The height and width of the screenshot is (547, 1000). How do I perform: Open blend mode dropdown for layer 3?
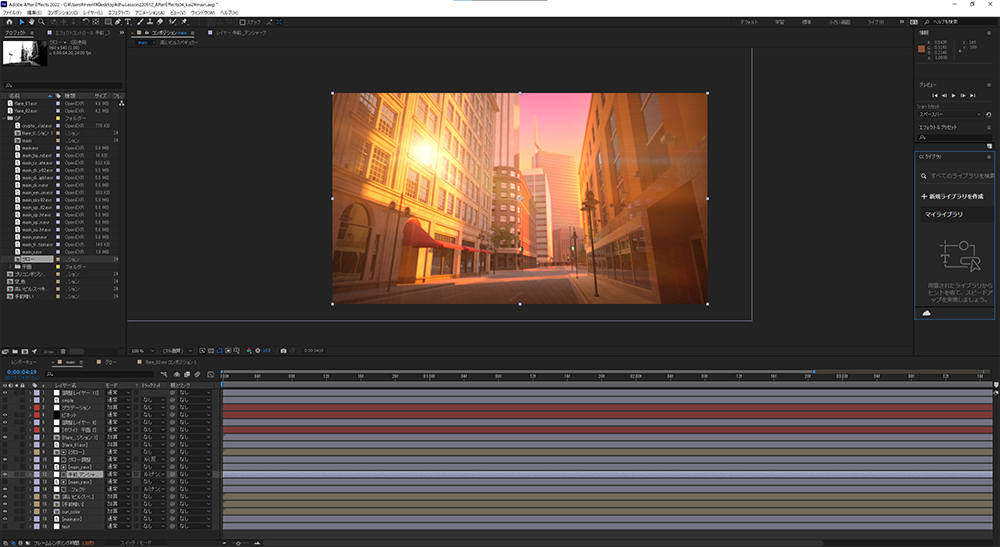coord(119,407)
